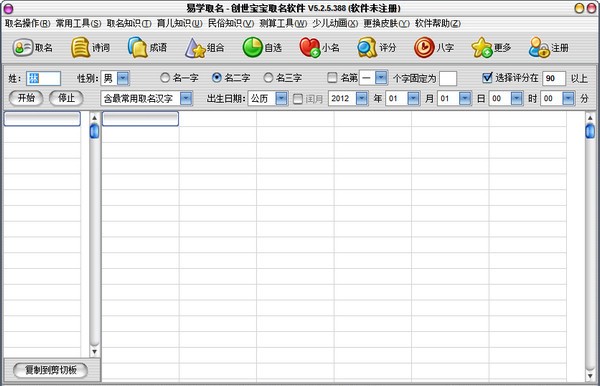Open the birth day dropdown
The image size is (600, 386).
465,99
